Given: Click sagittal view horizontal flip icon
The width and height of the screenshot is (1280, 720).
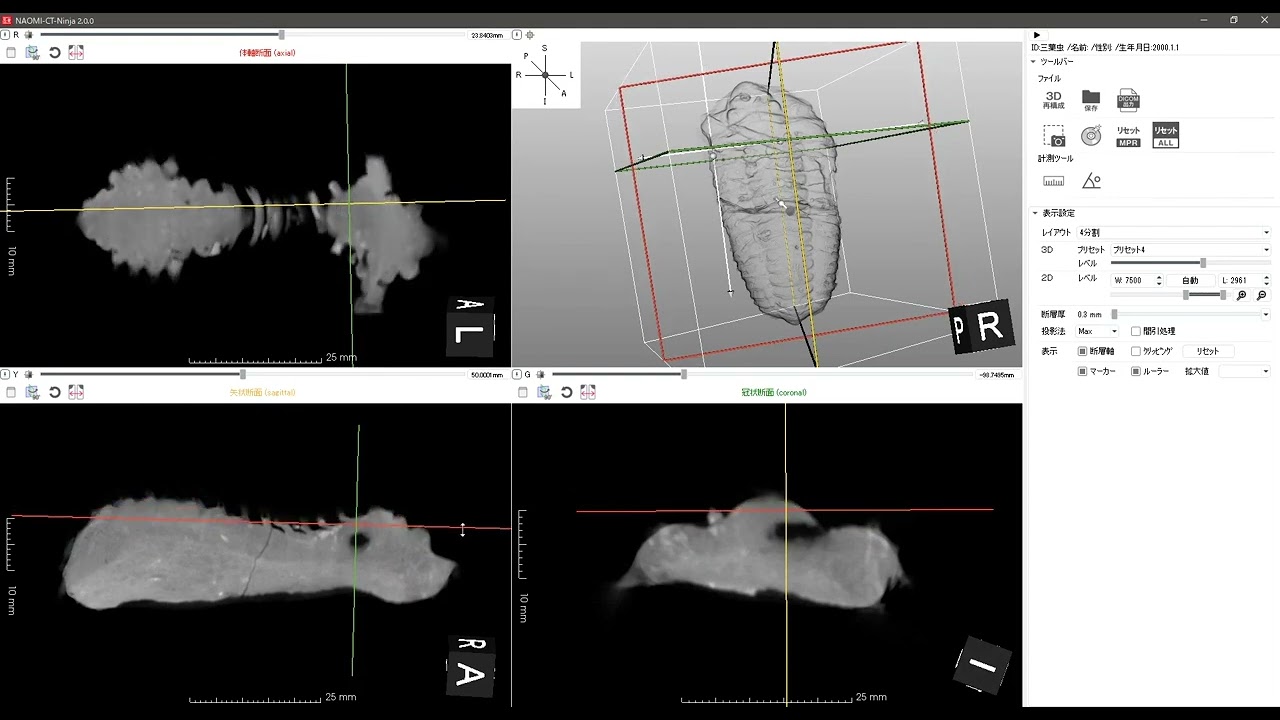Looking at the screenshot, I should click(76, 392).
